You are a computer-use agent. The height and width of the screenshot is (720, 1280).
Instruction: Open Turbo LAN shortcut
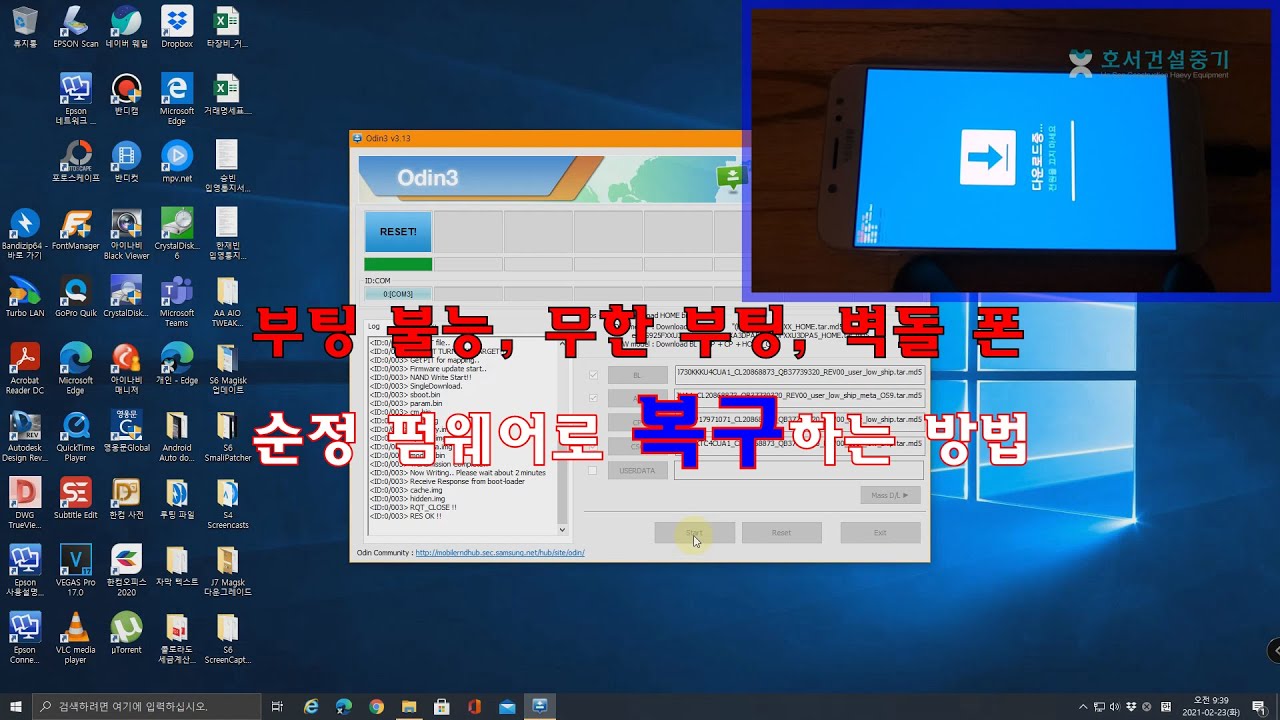(25, 297)
